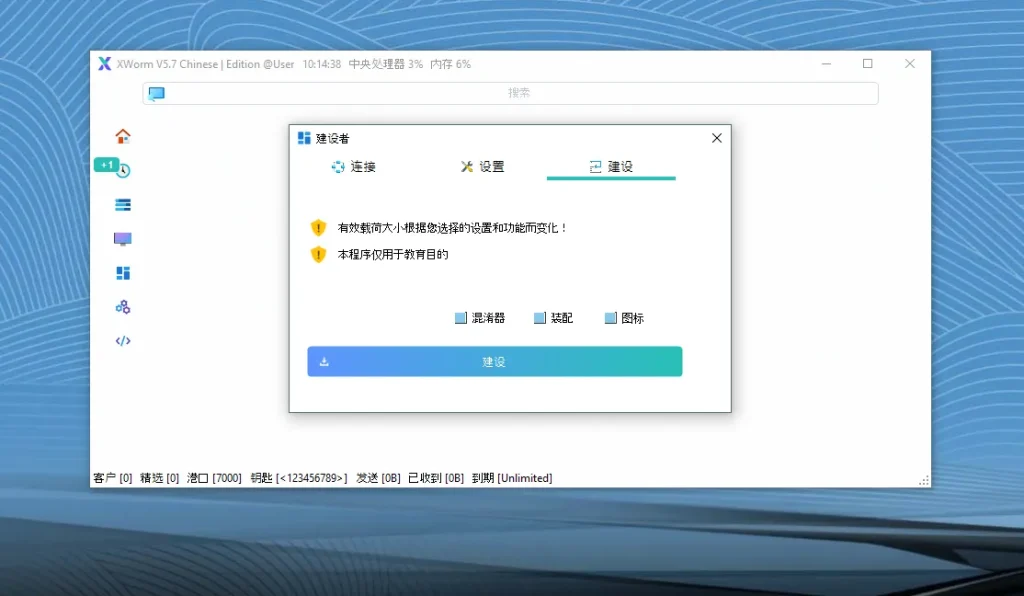This screenshot has width=1024, height=596.
Task: Open the plugins gear icon in the sidebar
Action: coord(122,306)
